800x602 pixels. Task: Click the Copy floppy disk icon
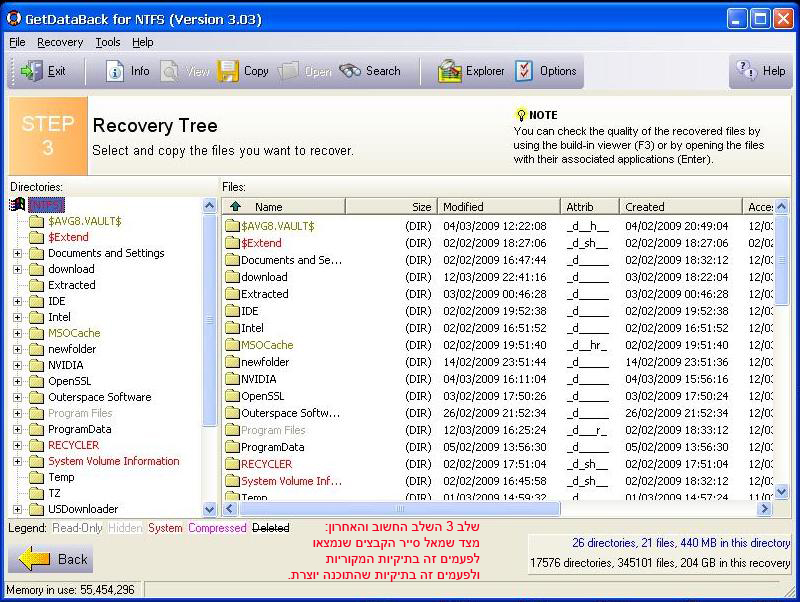[x=228, y=71]
